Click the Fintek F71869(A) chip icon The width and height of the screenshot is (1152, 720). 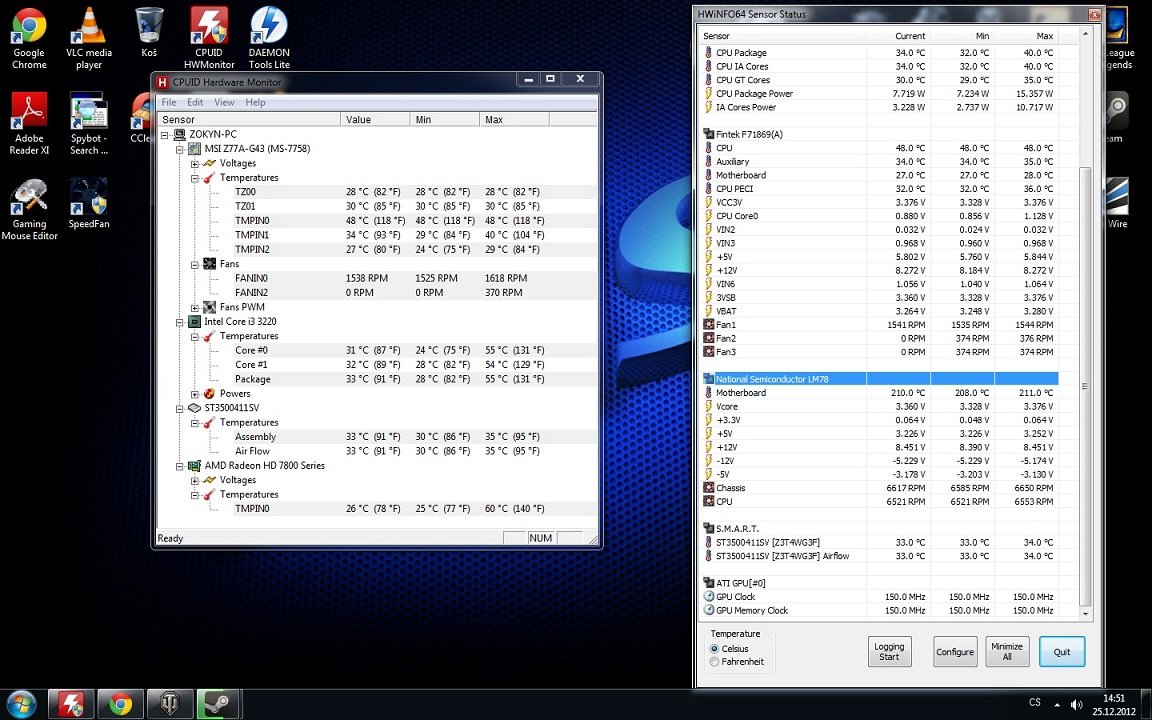pyautogui.click(x=708, y=134)
